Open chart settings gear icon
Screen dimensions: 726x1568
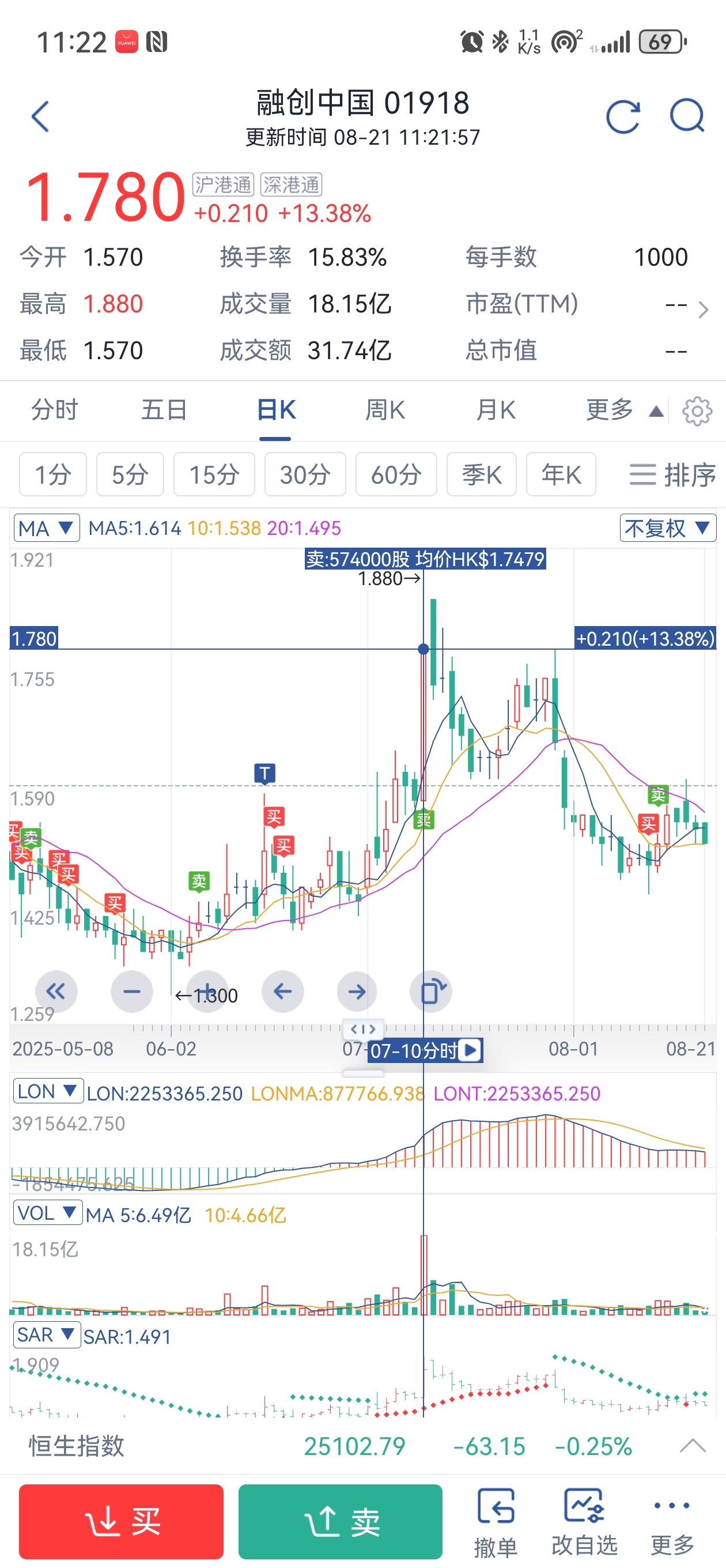pyautogui.click(x=697, y=412)
